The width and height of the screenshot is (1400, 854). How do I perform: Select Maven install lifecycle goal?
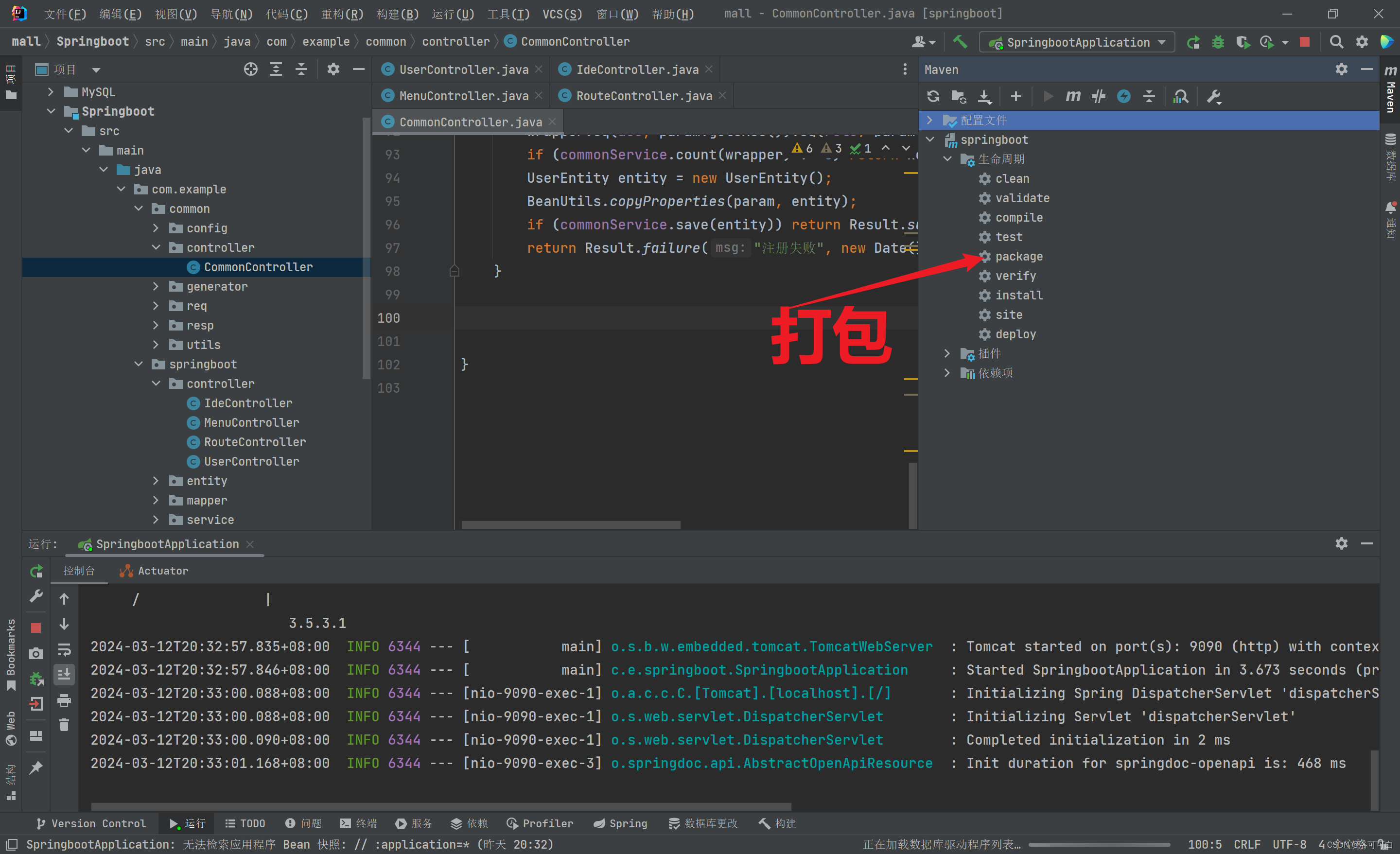1019,295
